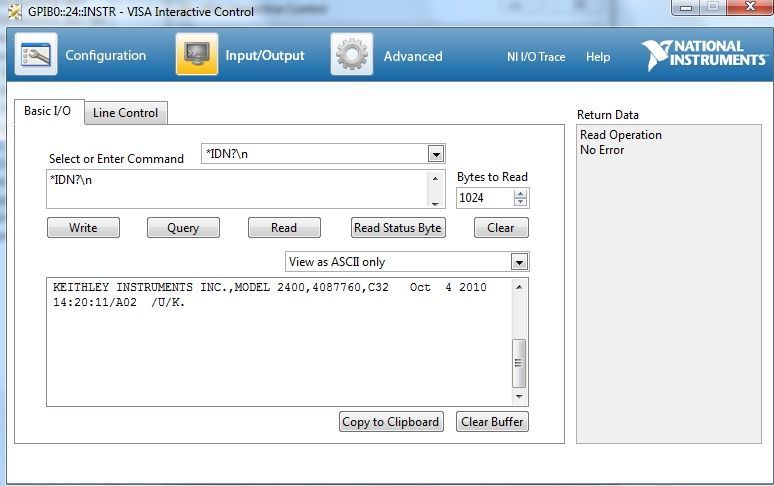Click down arrow of command box scrollbar
The height and width of the screenshot is (486, 774).
435,203
